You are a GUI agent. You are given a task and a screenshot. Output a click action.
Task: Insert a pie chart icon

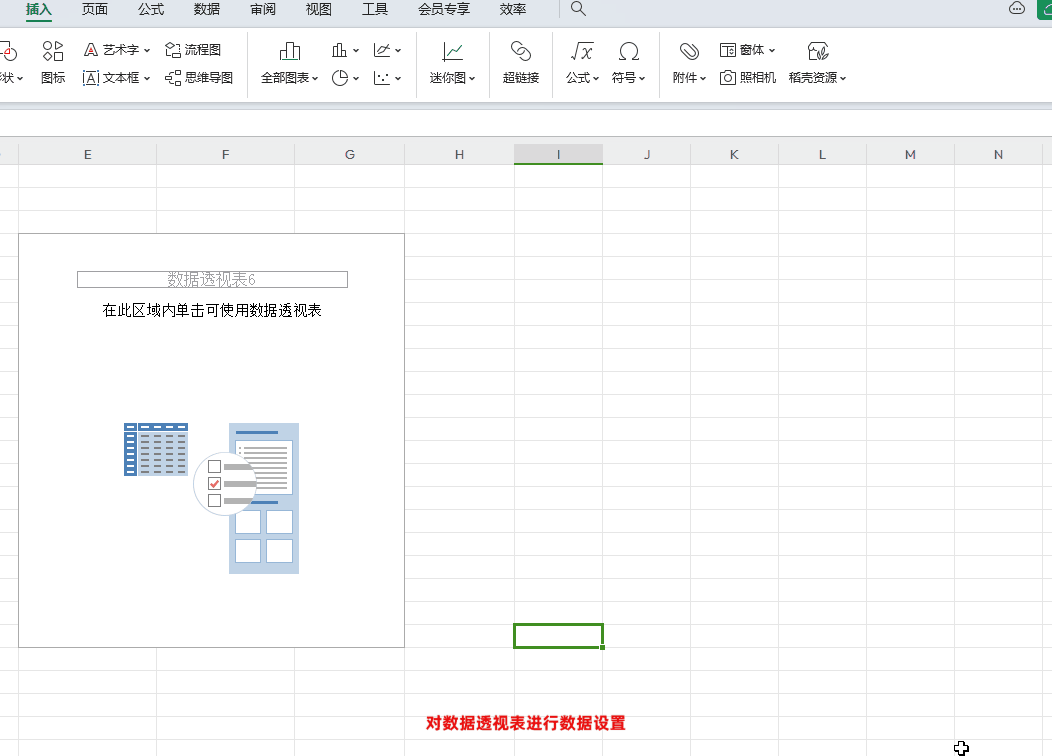coord(340,78)
